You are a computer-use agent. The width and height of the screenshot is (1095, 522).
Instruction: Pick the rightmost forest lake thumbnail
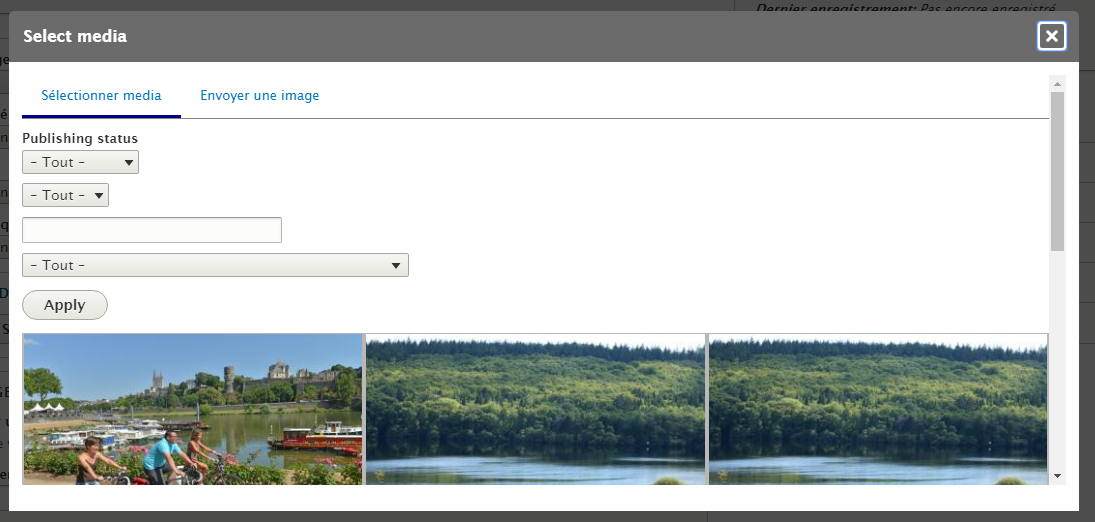879,409
